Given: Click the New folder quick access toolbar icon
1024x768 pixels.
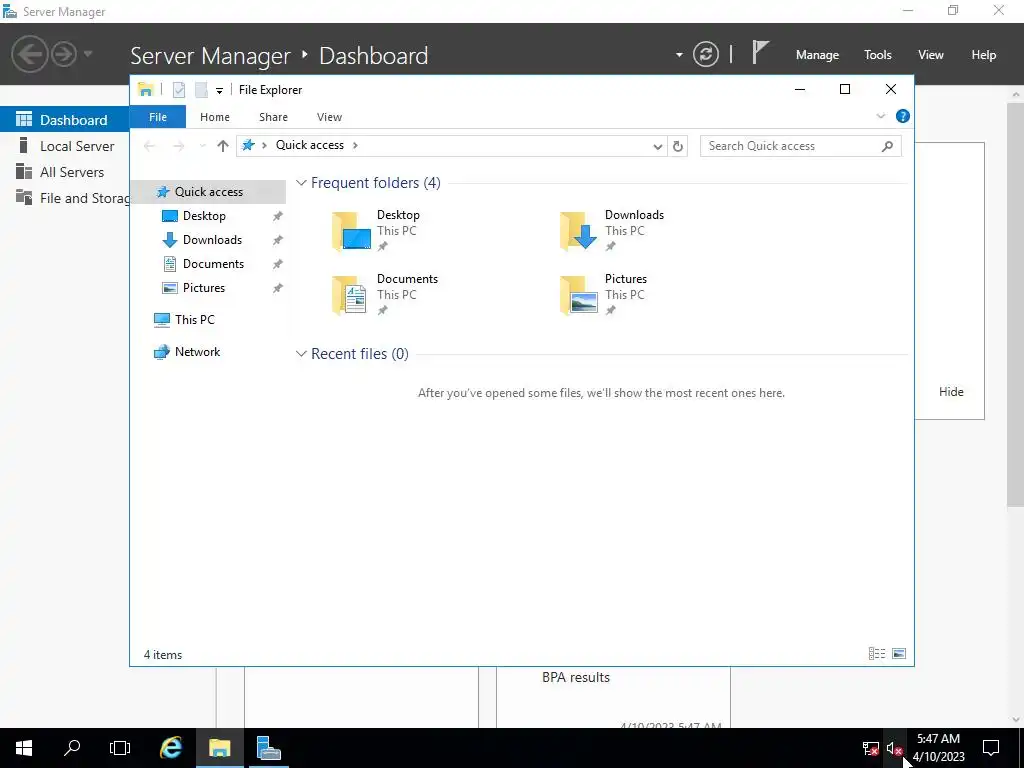Looking at the screenshot, I should (201, 90).
